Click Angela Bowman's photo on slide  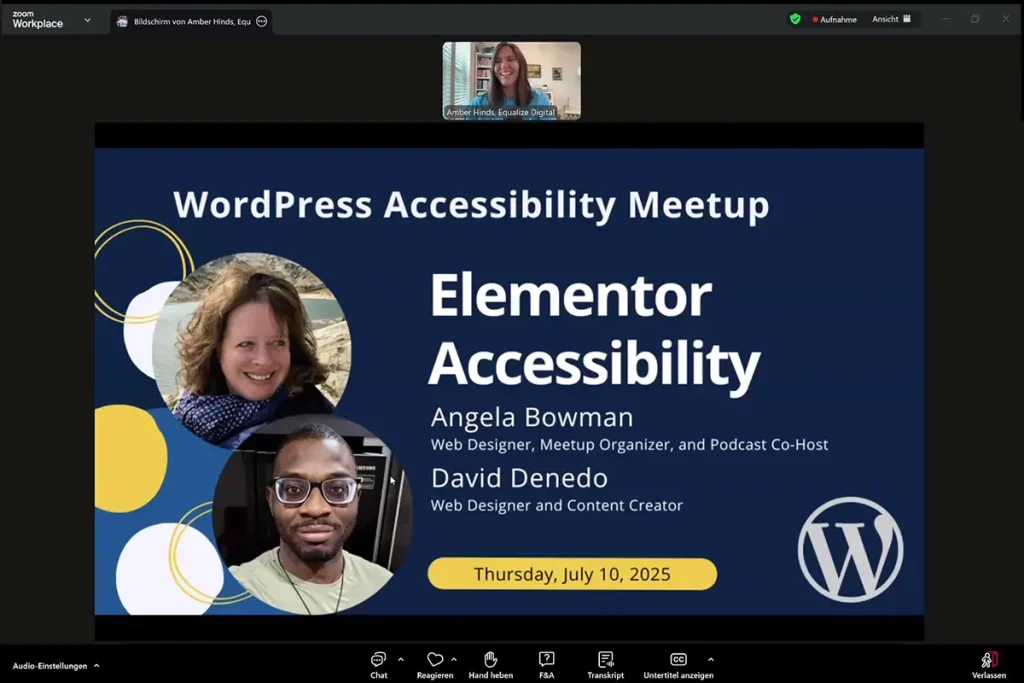(252, 349)
